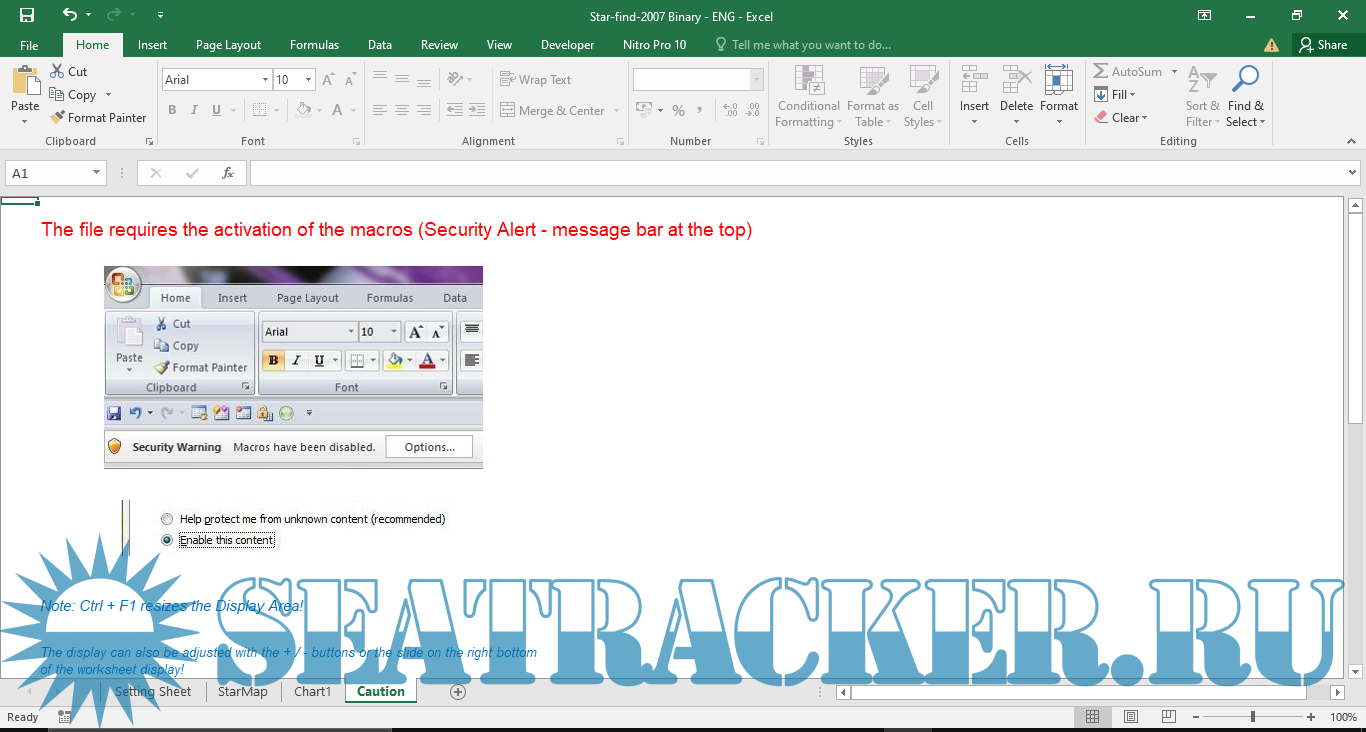Click the Tell me search field
1366x732 pixels.
pos(810,45)
